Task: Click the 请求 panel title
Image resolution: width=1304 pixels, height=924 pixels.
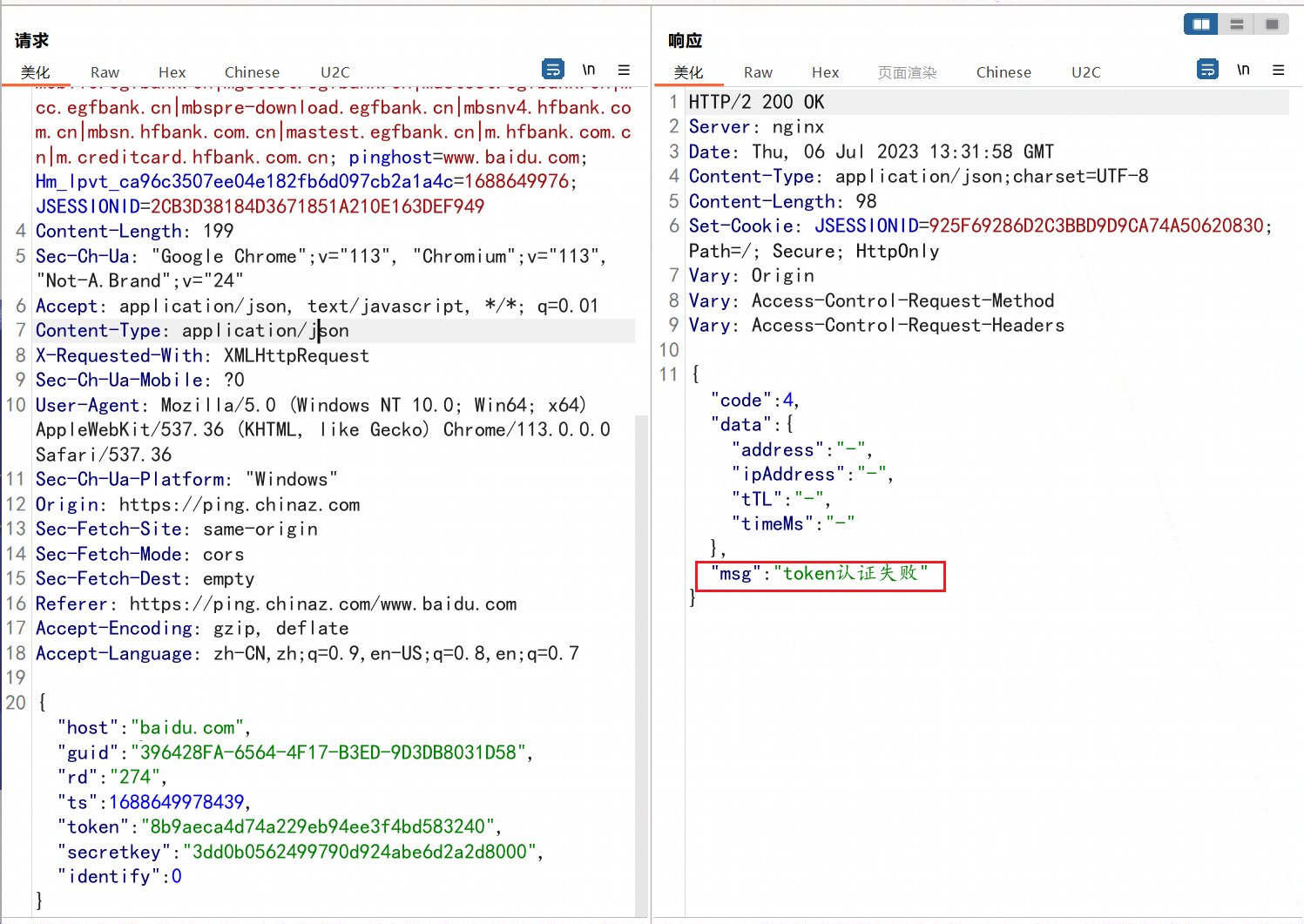Action: 31,40
